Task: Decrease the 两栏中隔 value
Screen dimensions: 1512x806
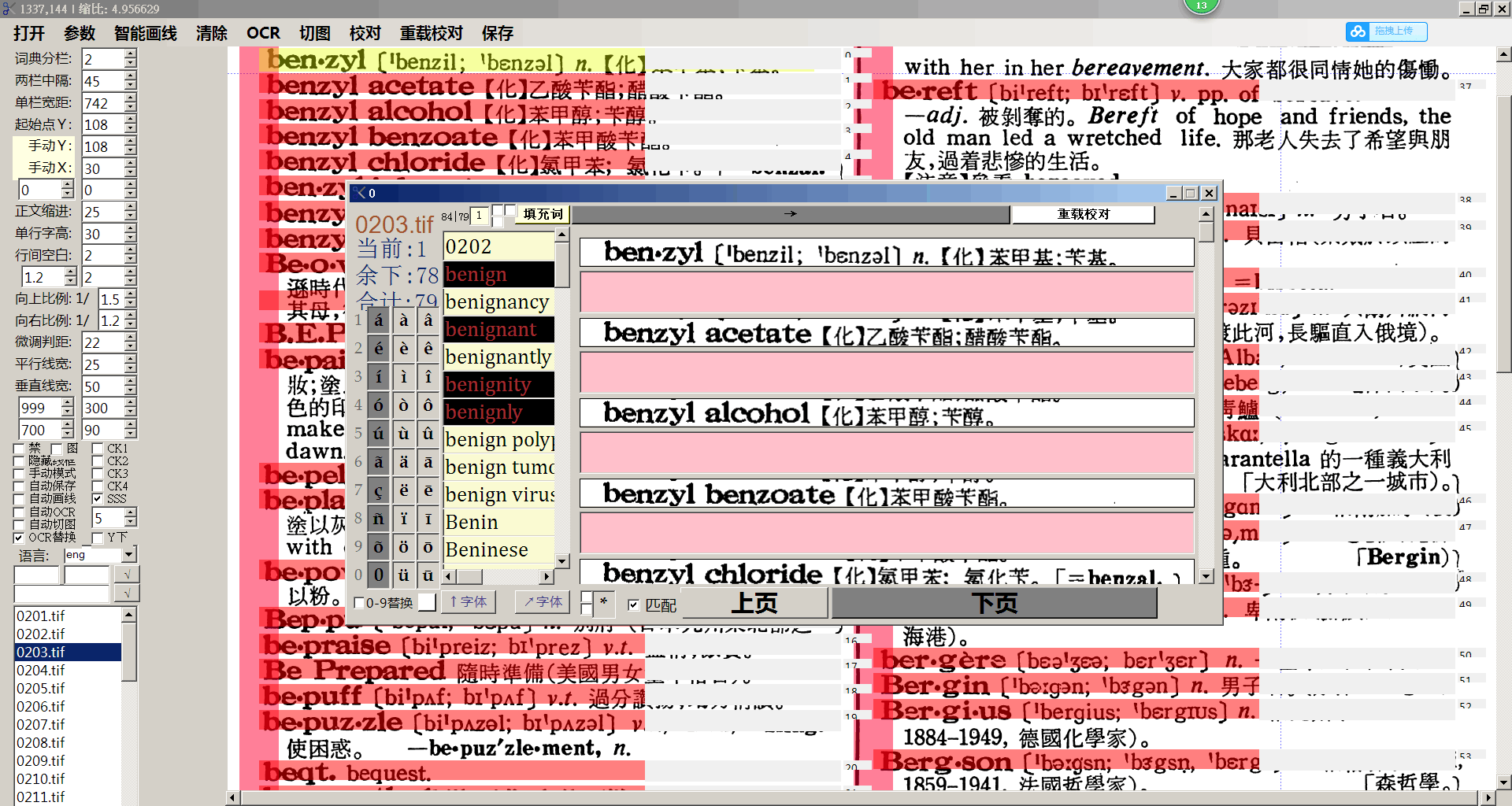Action: coord(131,86)
